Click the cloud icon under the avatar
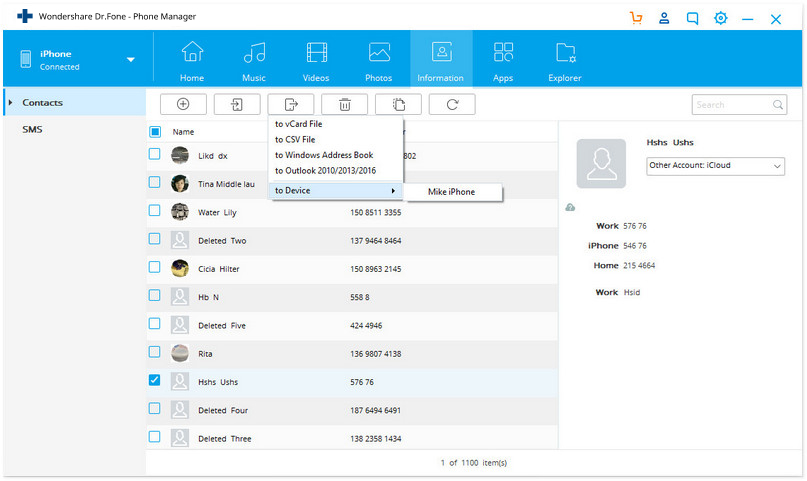The image size is (807, 481). [x=570, y=207]
